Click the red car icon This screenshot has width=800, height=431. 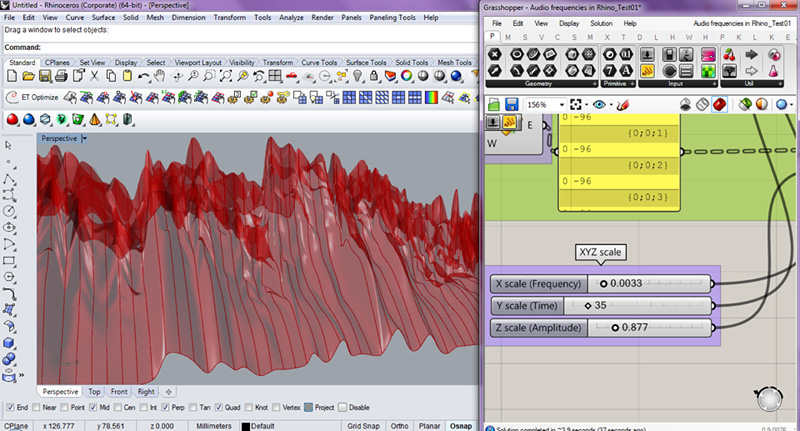(x=291, y=77)
